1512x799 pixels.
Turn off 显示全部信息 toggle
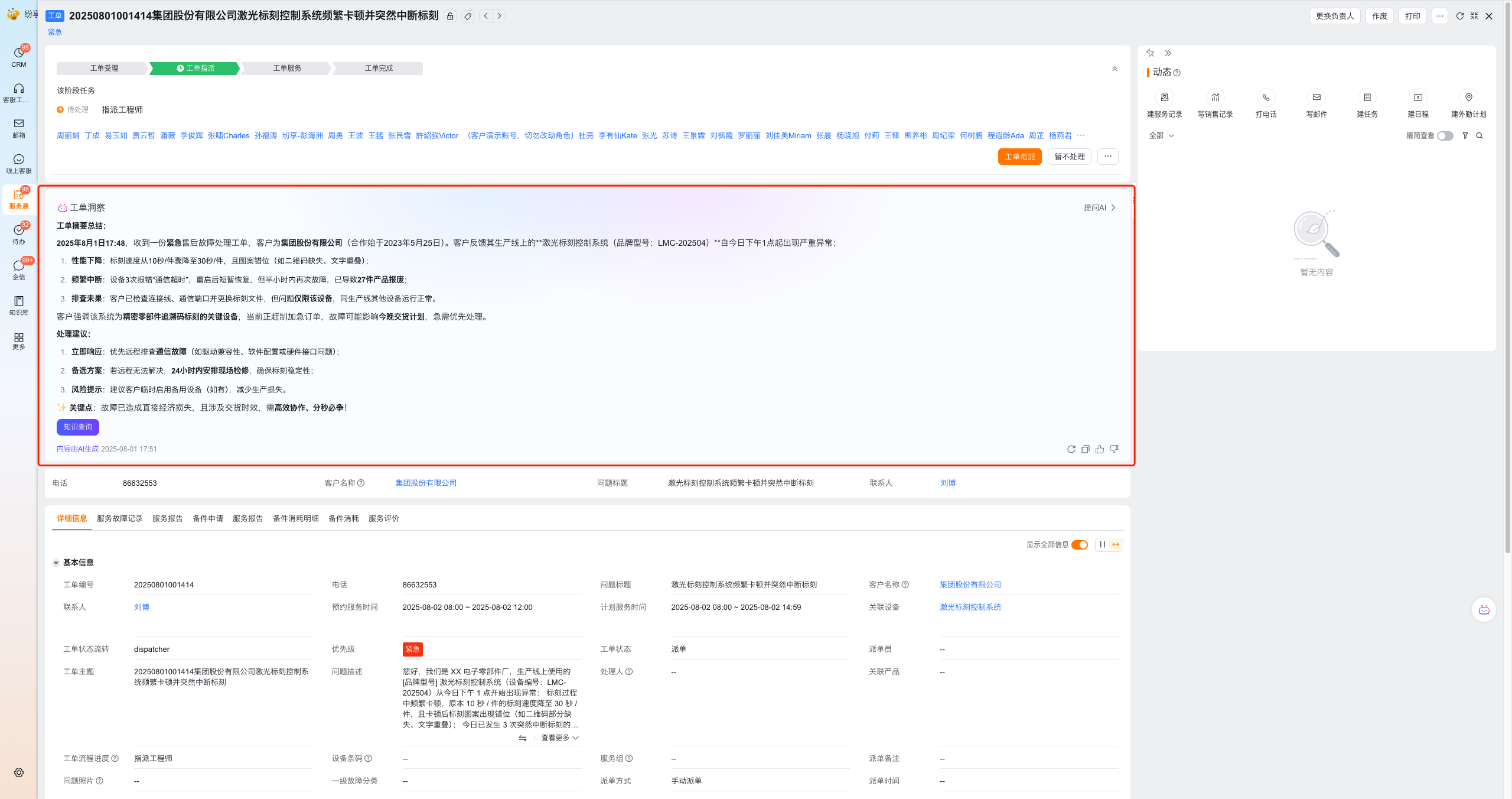[1080, 545]
